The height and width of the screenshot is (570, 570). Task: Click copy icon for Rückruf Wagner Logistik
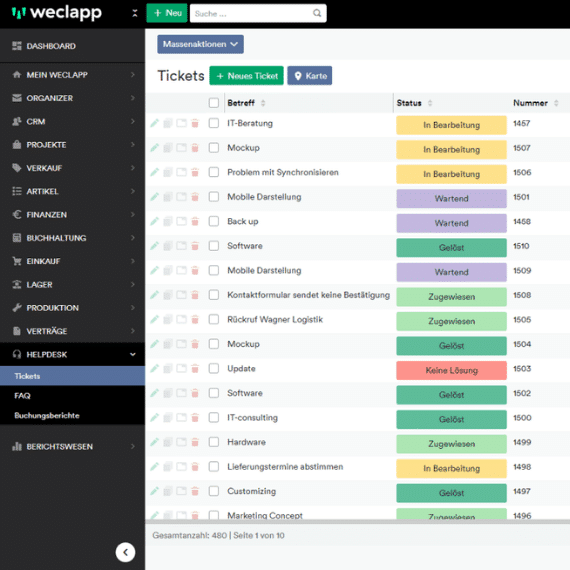pos(168,320)
